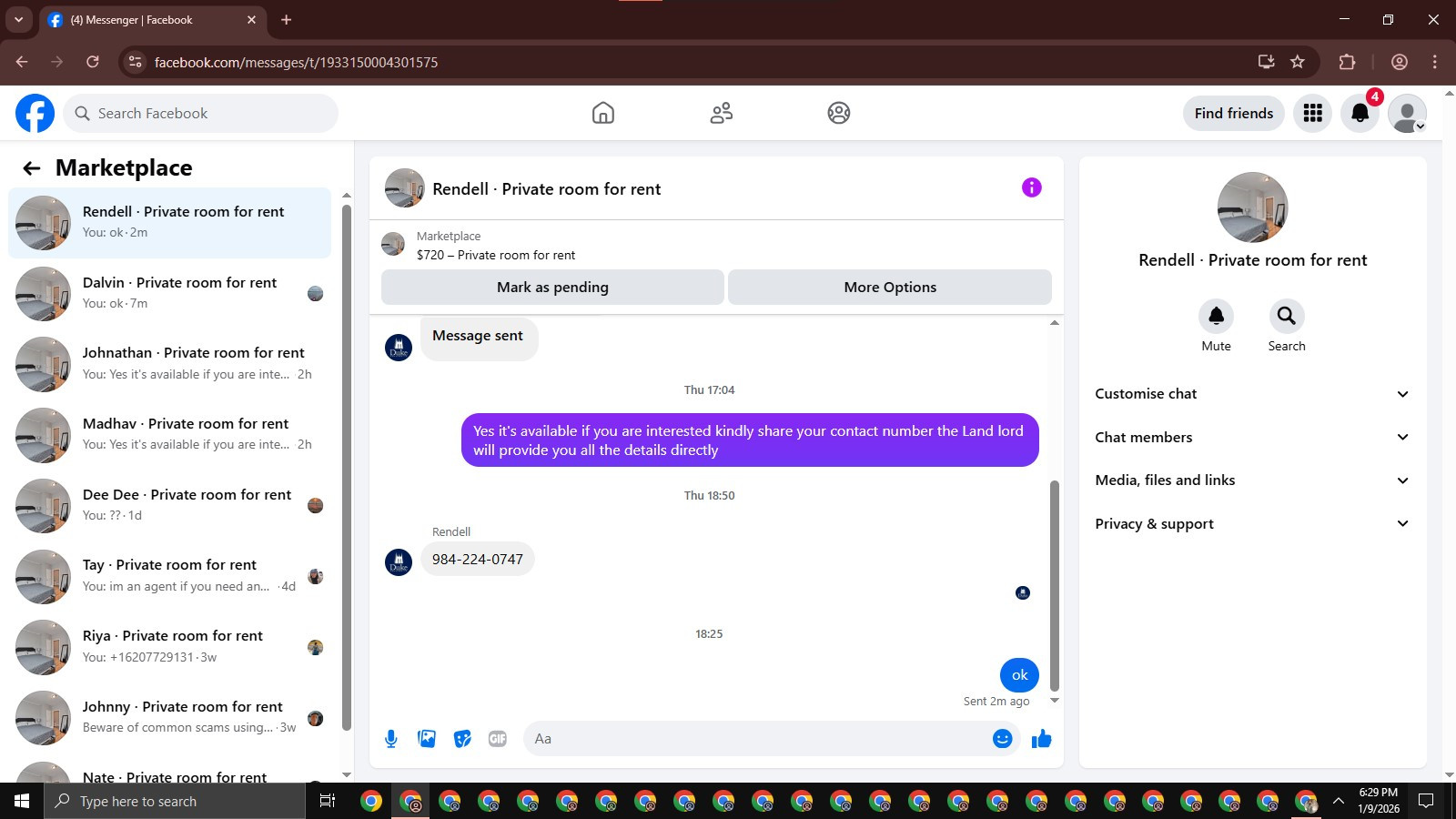The width and height of the screenshot is (1456, 819).
Task: Click the taskbar clock 6:29 PM
Action: [x=1378, y=801]
